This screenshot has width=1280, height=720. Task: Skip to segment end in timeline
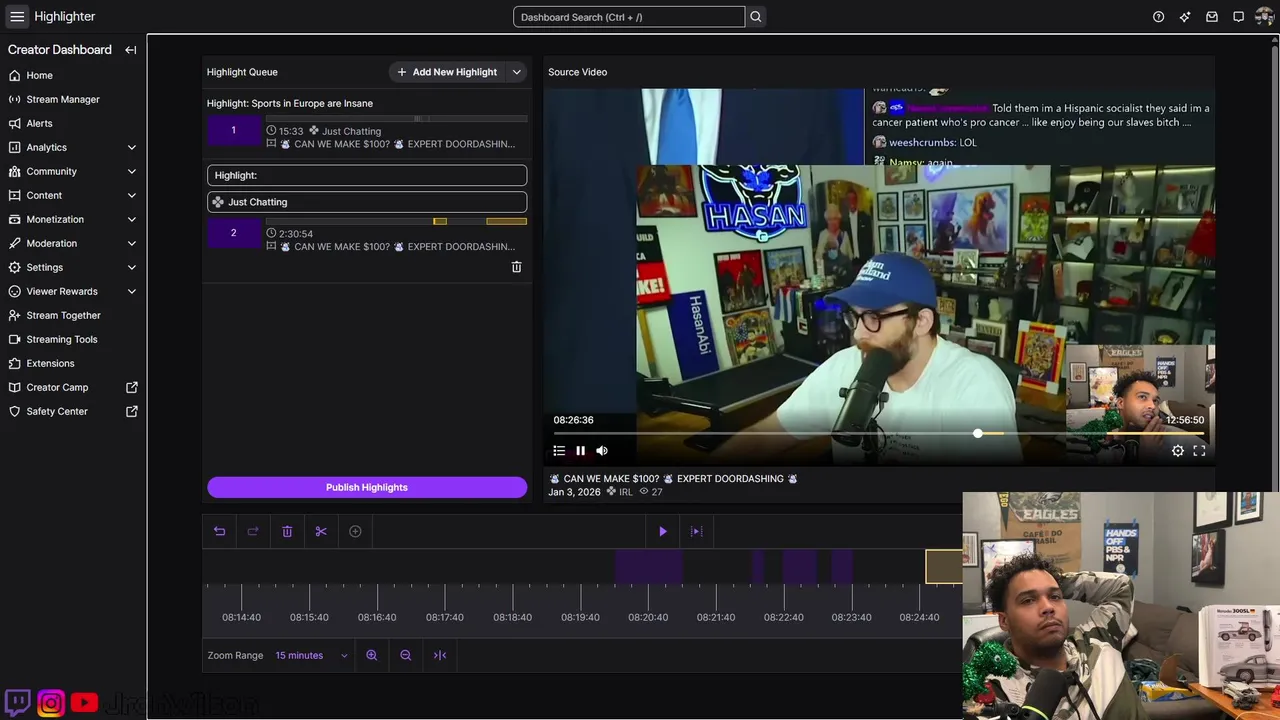pyautogui.click(x=697, y=531)
